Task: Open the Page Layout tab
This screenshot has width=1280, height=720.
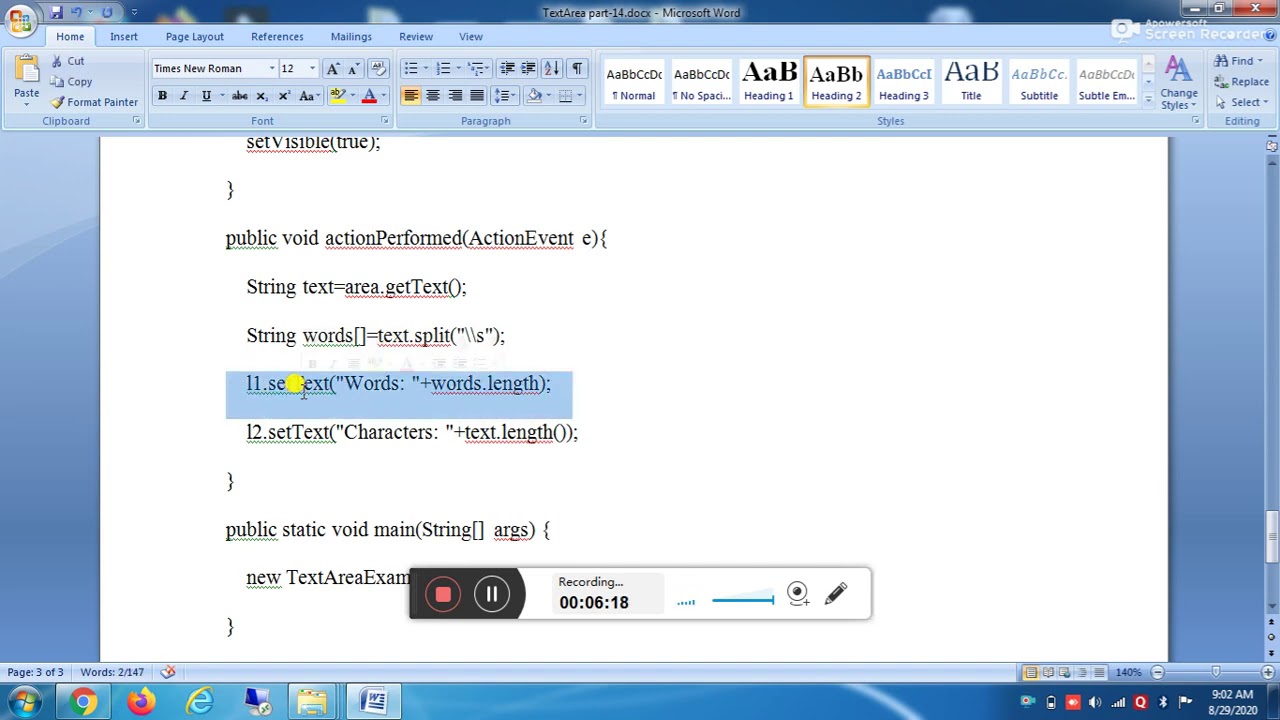Action: point(195,37)
